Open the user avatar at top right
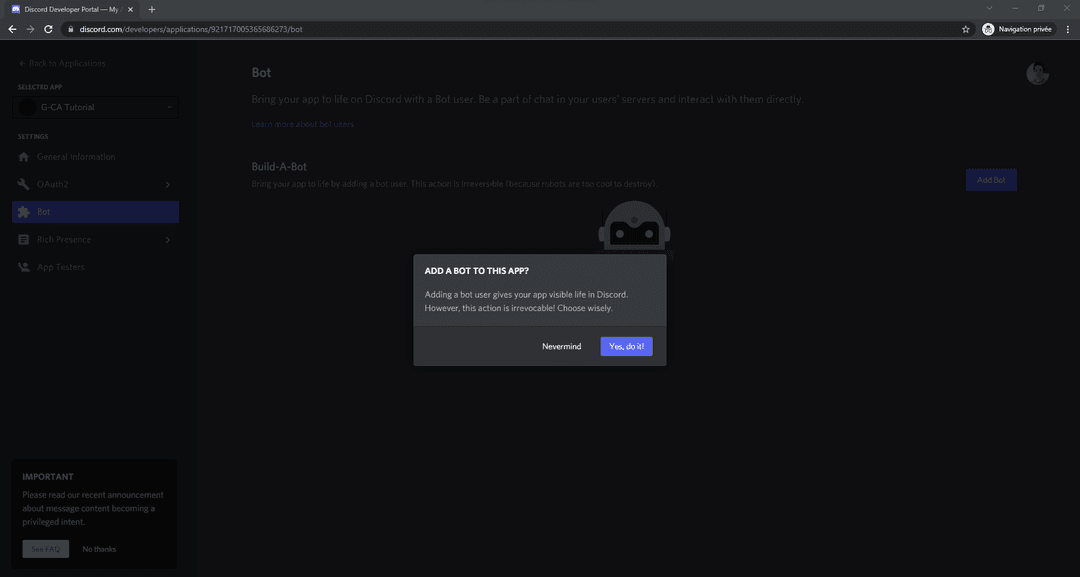This screenshot has height=577, width=1080. 1037,73
